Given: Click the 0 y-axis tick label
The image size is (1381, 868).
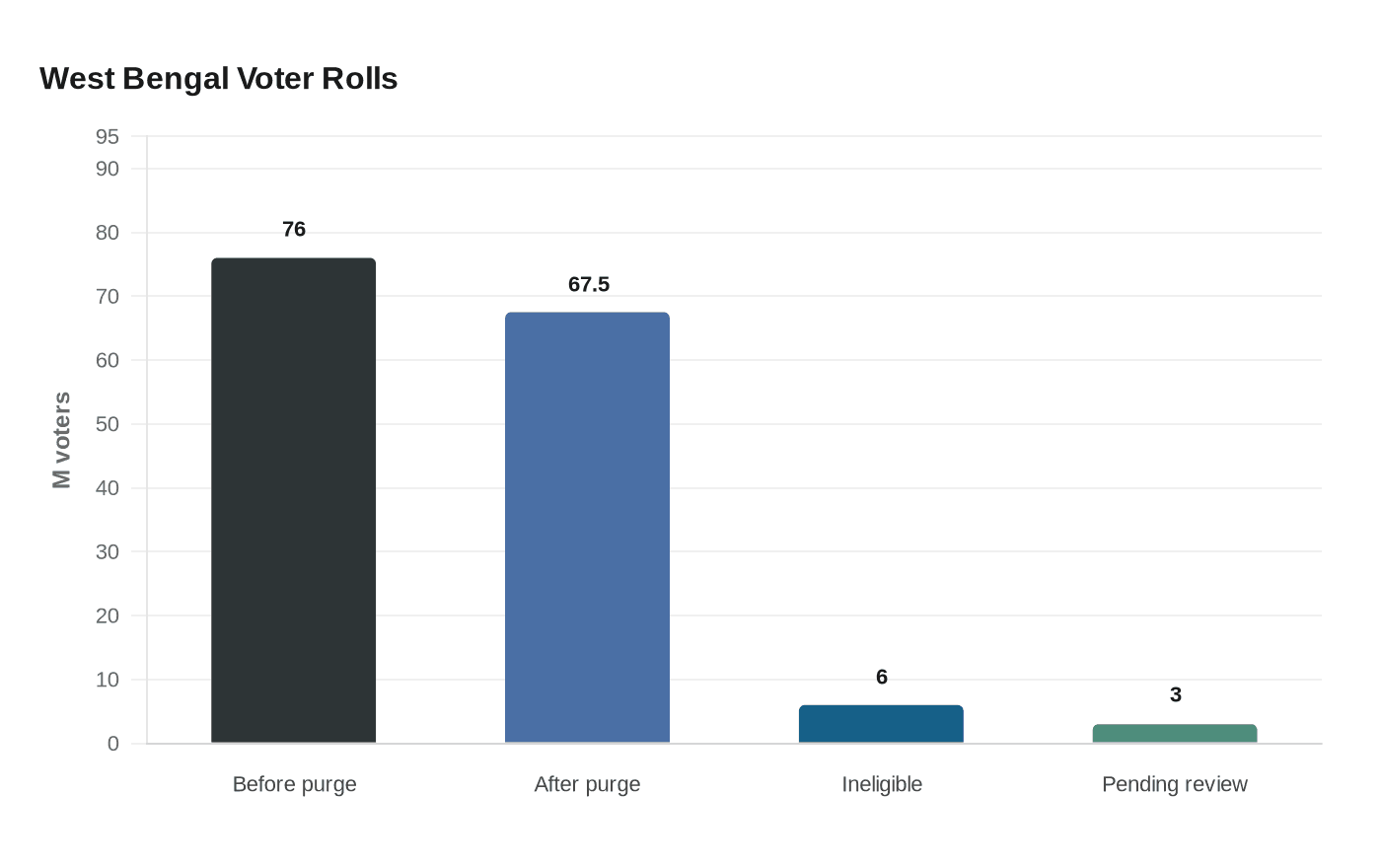Looking at the screenshot, I should pyautogui.click(x=113, y=744).
